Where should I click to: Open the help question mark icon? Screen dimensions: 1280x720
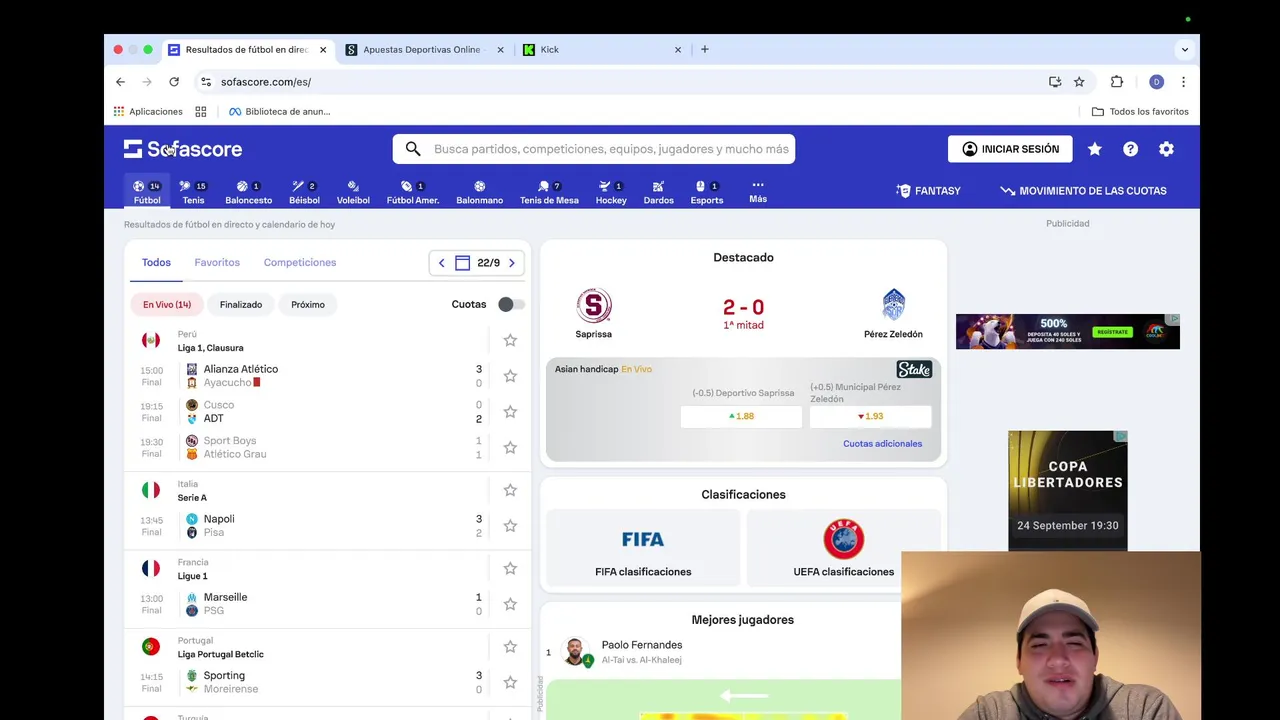tap(1130, 149)
